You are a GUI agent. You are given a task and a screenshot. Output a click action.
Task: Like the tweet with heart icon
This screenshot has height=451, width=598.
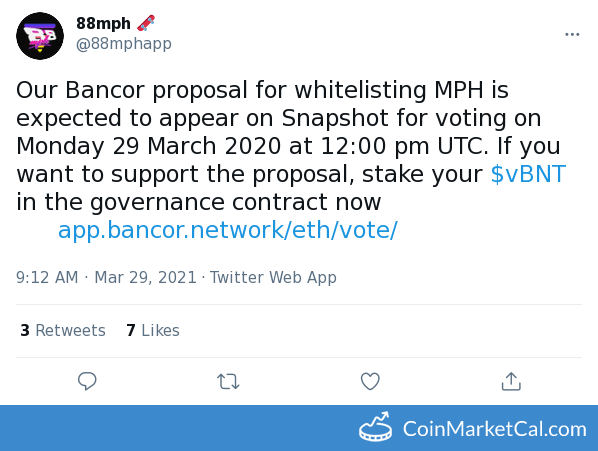[370, 381]
